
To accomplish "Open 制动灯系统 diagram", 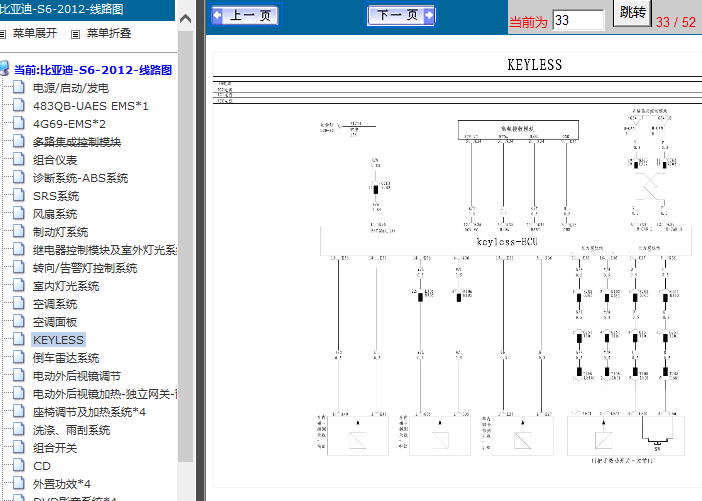I will pyautogui.click(x=60, y=232).
